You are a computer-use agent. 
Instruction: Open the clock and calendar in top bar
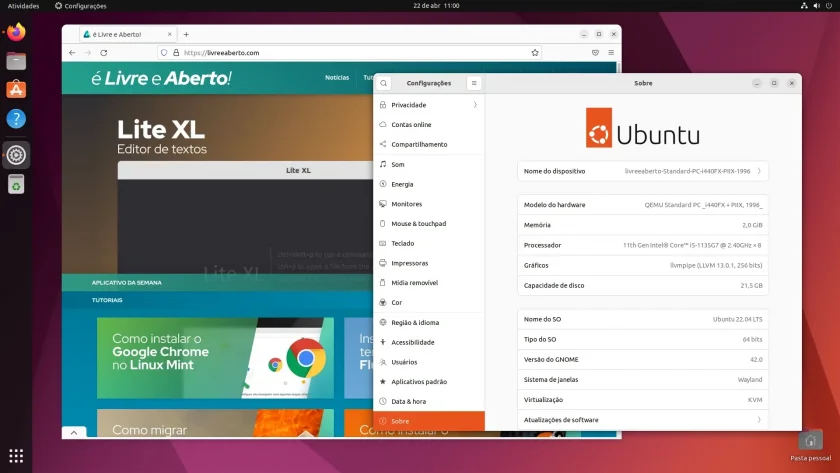436,5
